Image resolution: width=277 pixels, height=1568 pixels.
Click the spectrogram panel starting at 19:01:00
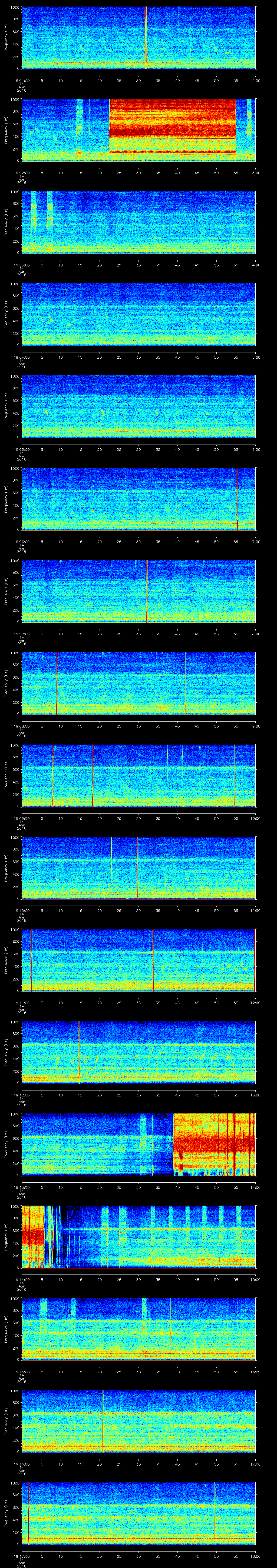coord(139,38)
